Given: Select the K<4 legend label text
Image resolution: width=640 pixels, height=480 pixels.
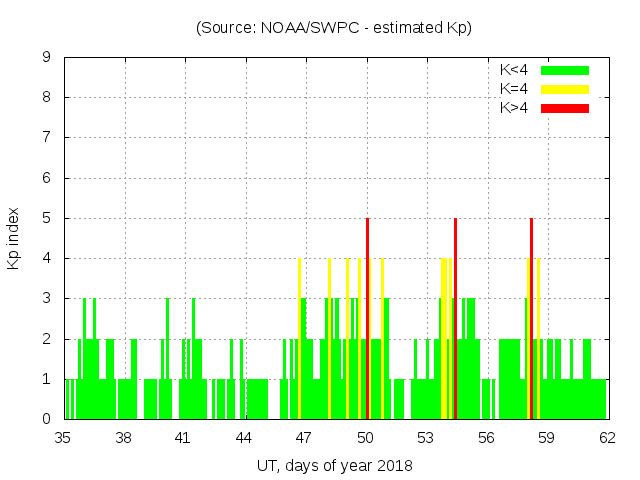Looking at the screenshot, I should point(514,70).
